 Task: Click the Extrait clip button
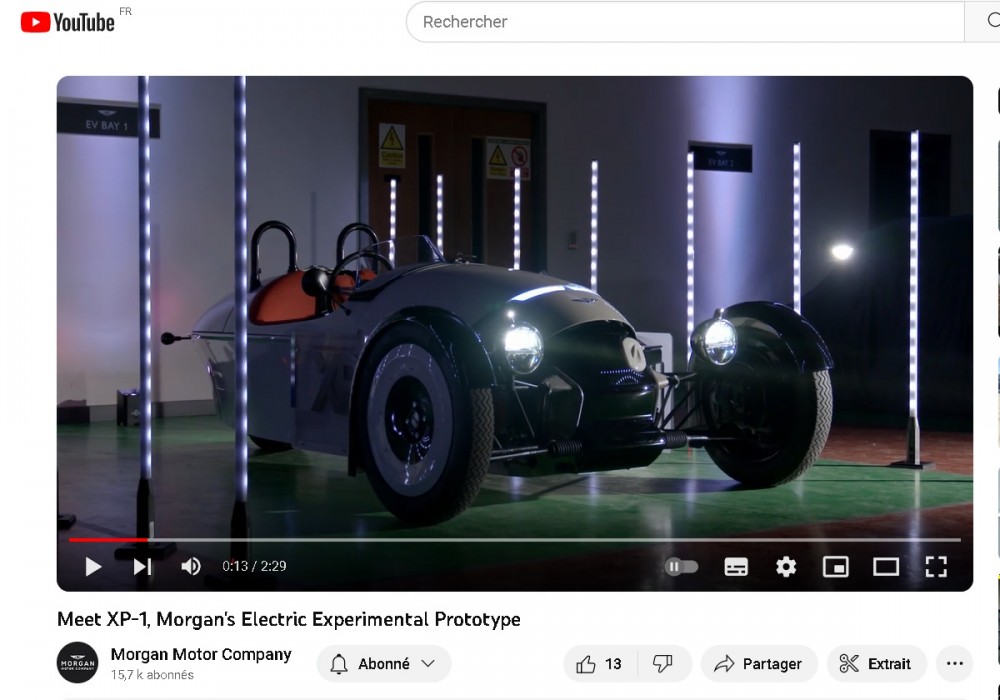[876, 664]
